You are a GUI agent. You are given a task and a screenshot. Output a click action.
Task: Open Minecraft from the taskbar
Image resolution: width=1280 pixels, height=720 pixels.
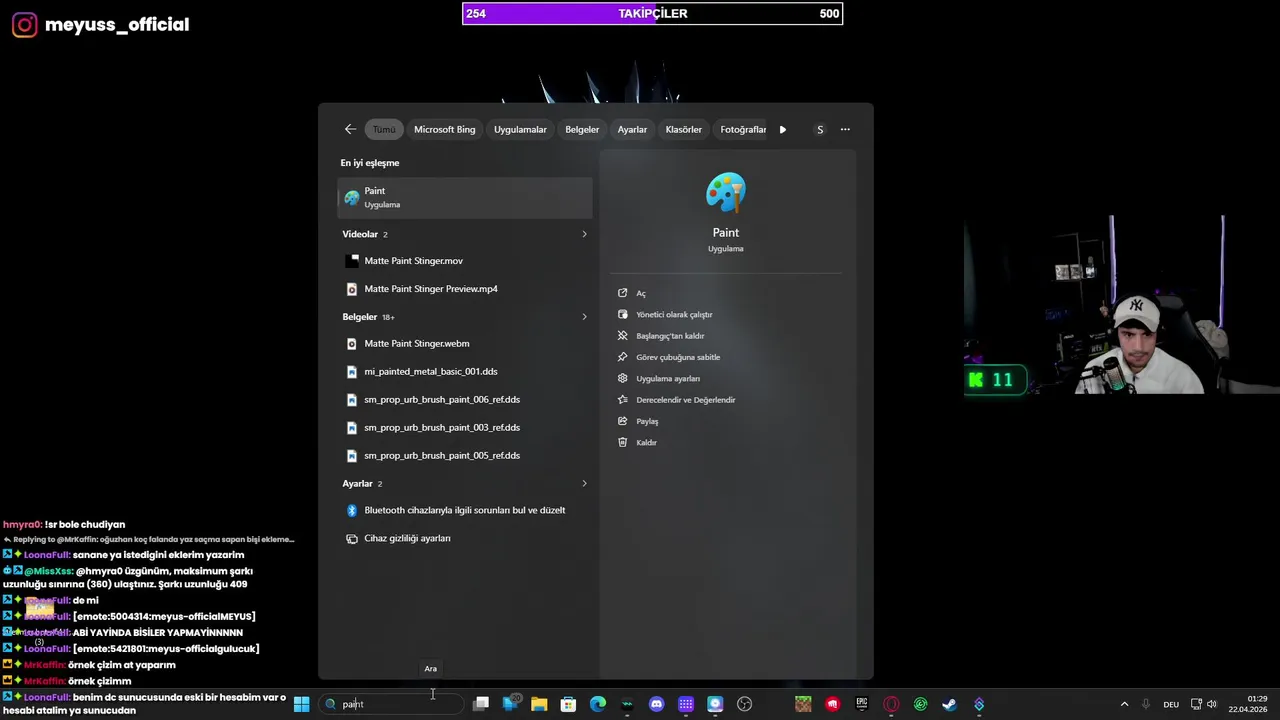(803, 704)
